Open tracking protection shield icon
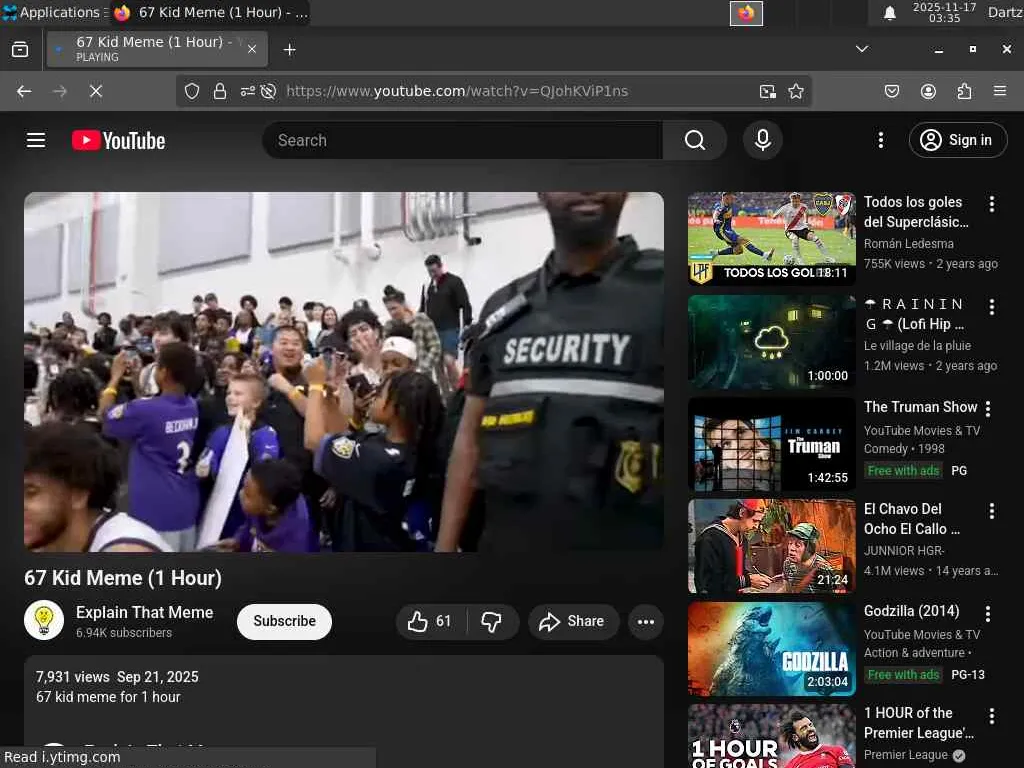 click(191, 91)
